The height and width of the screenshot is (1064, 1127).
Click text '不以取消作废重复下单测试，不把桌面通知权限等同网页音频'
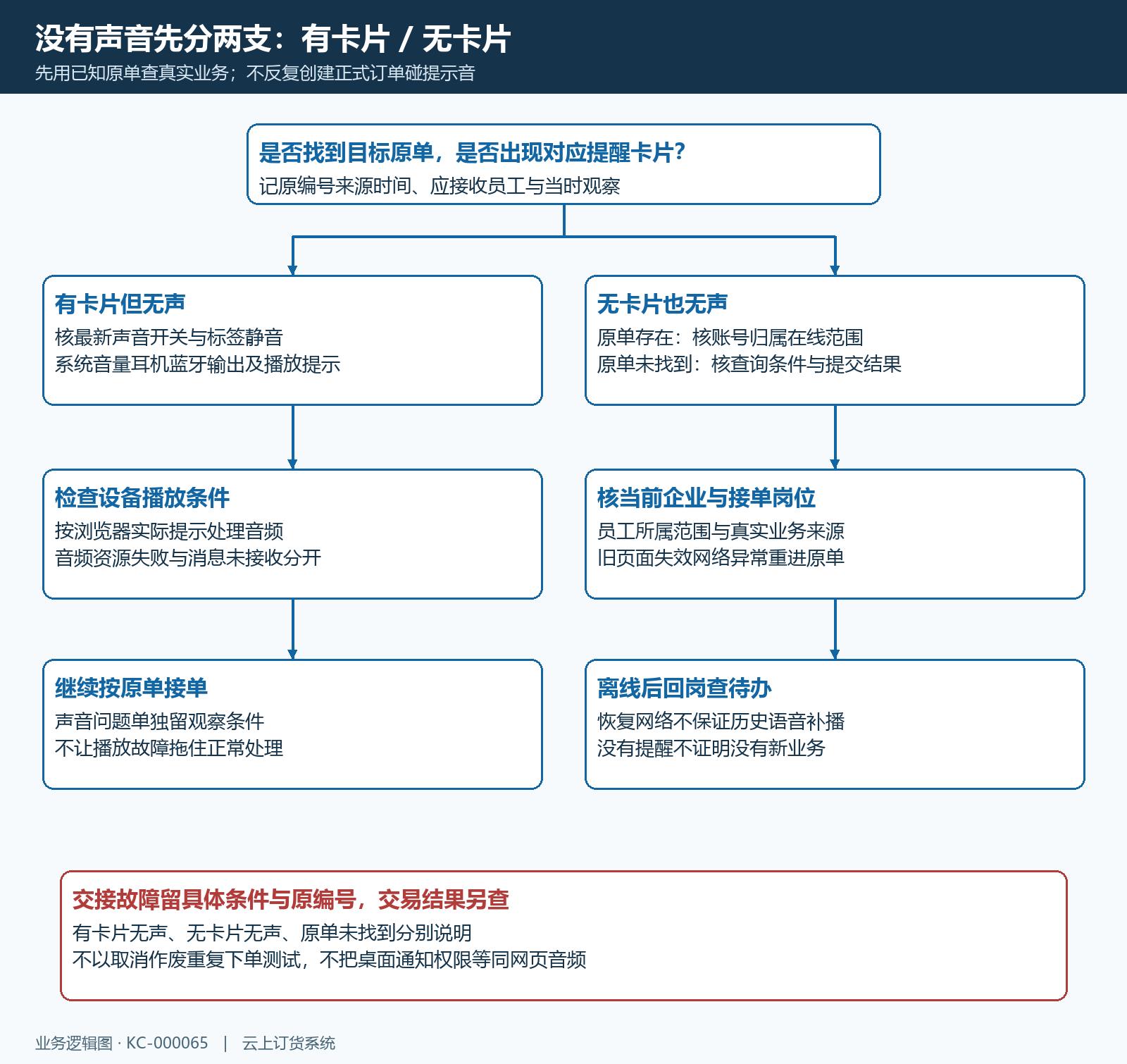(329, 960)
